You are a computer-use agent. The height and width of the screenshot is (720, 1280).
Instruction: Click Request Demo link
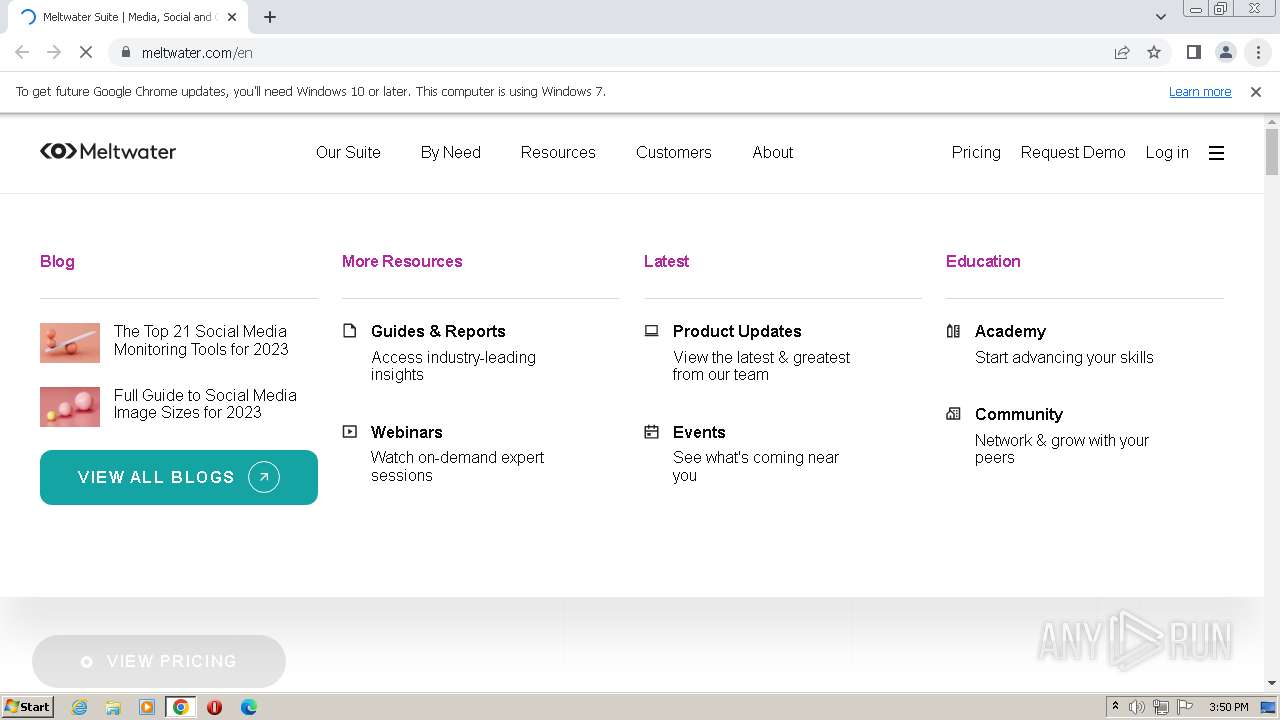click(x=1073, y=152)
